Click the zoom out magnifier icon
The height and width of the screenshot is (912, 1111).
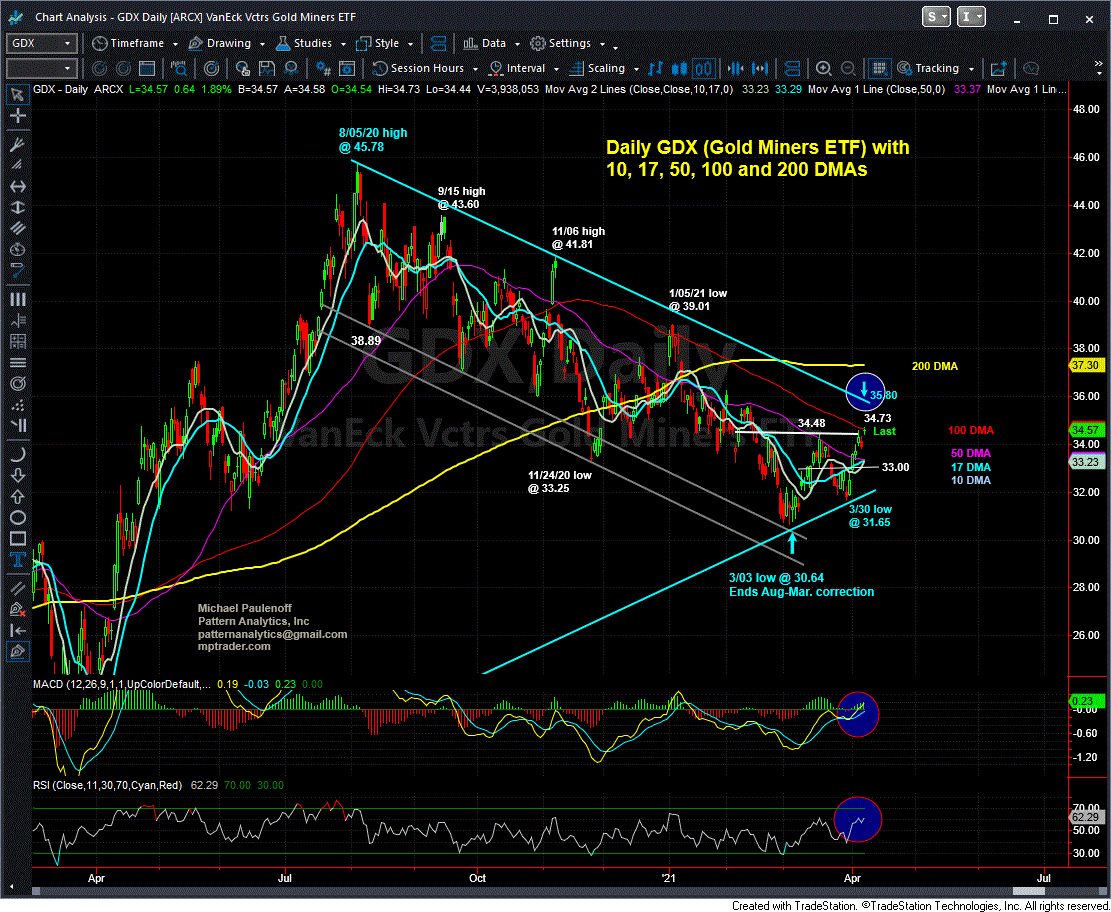click(847, 69)
